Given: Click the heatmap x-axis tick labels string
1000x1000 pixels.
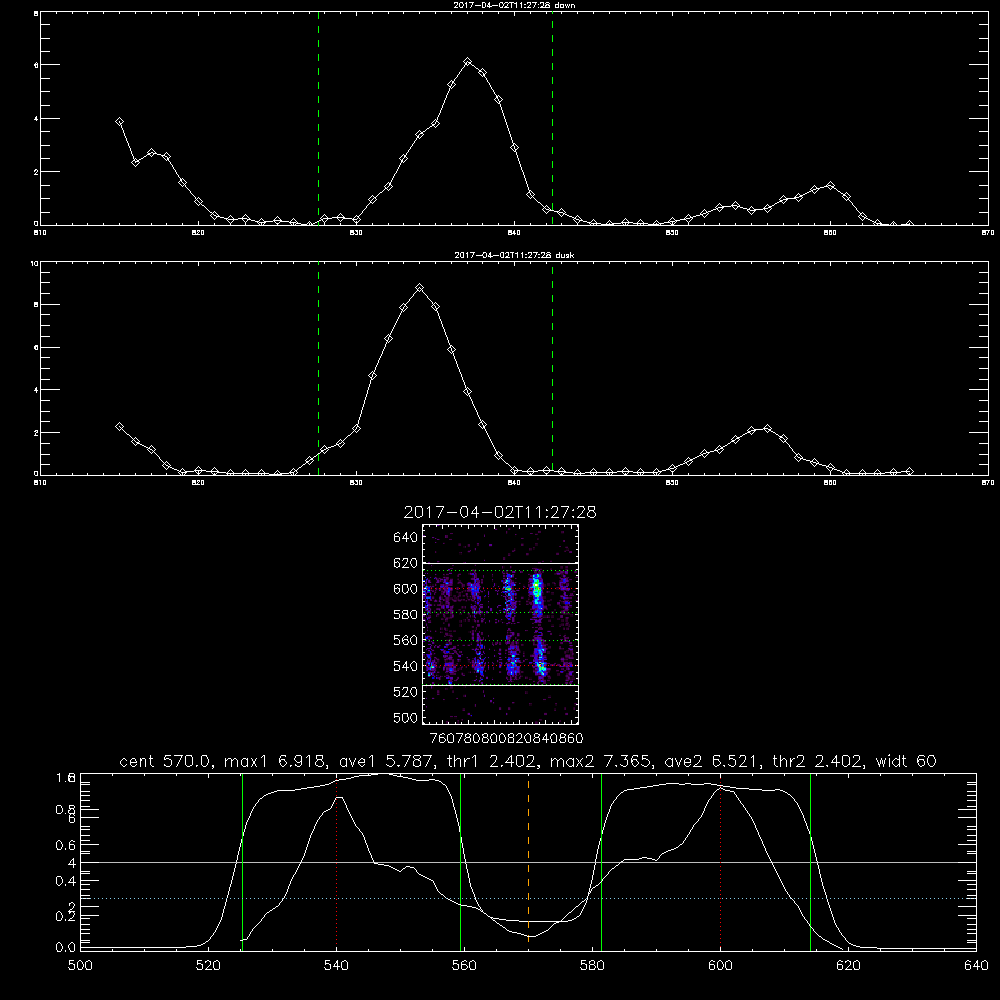Looking at the screenshot, I should click(507, 739).
